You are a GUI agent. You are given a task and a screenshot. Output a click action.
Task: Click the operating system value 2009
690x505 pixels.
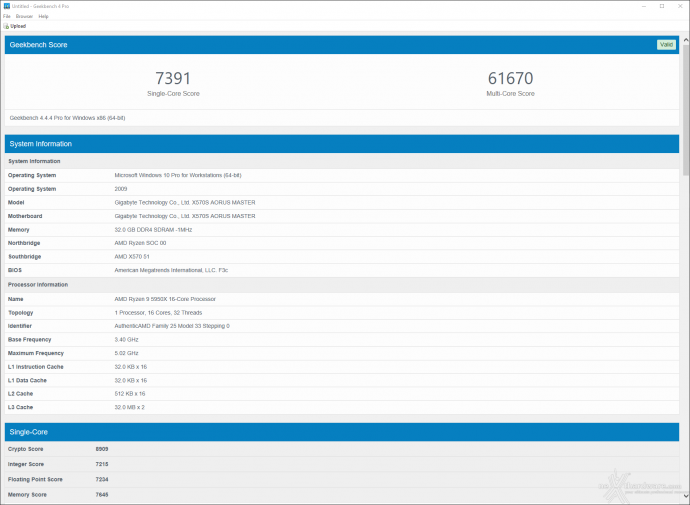click(x=121, y=189)
